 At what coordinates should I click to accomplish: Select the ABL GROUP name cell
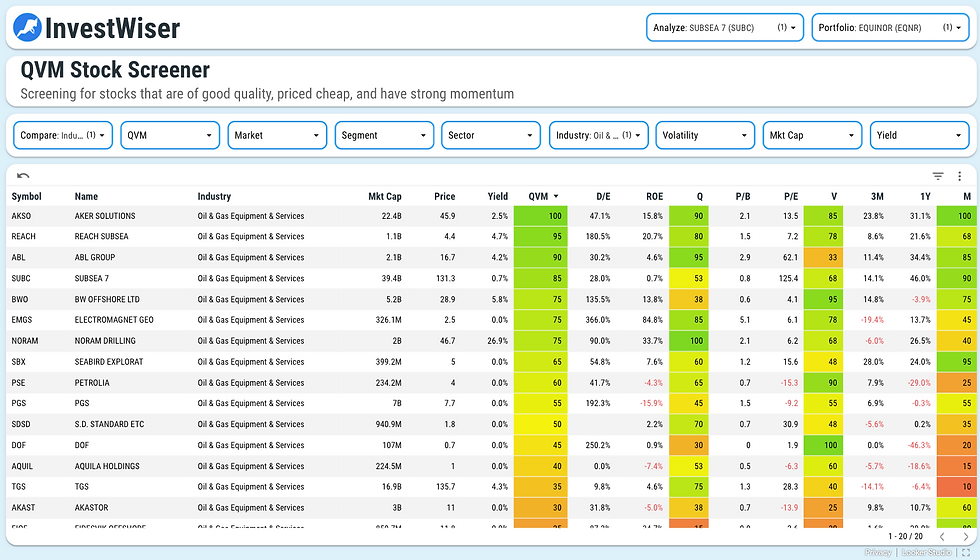[95, 258]
